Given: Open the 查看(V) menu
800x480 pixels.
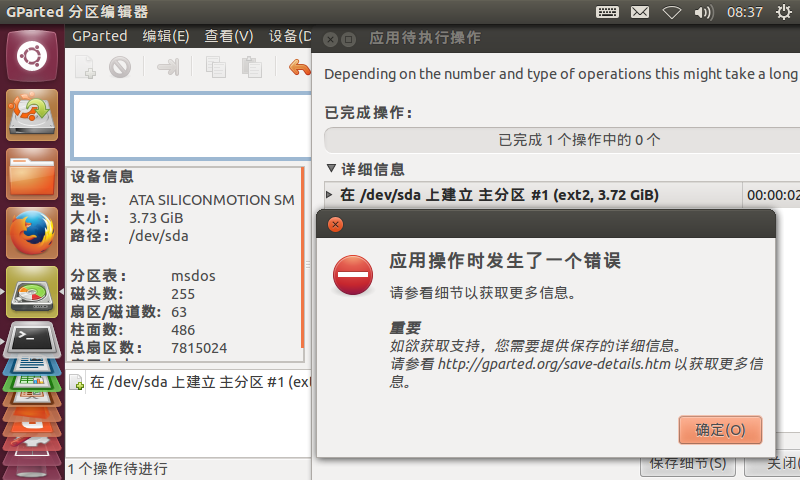Looking at the screenshot, I should click(229, 36).
